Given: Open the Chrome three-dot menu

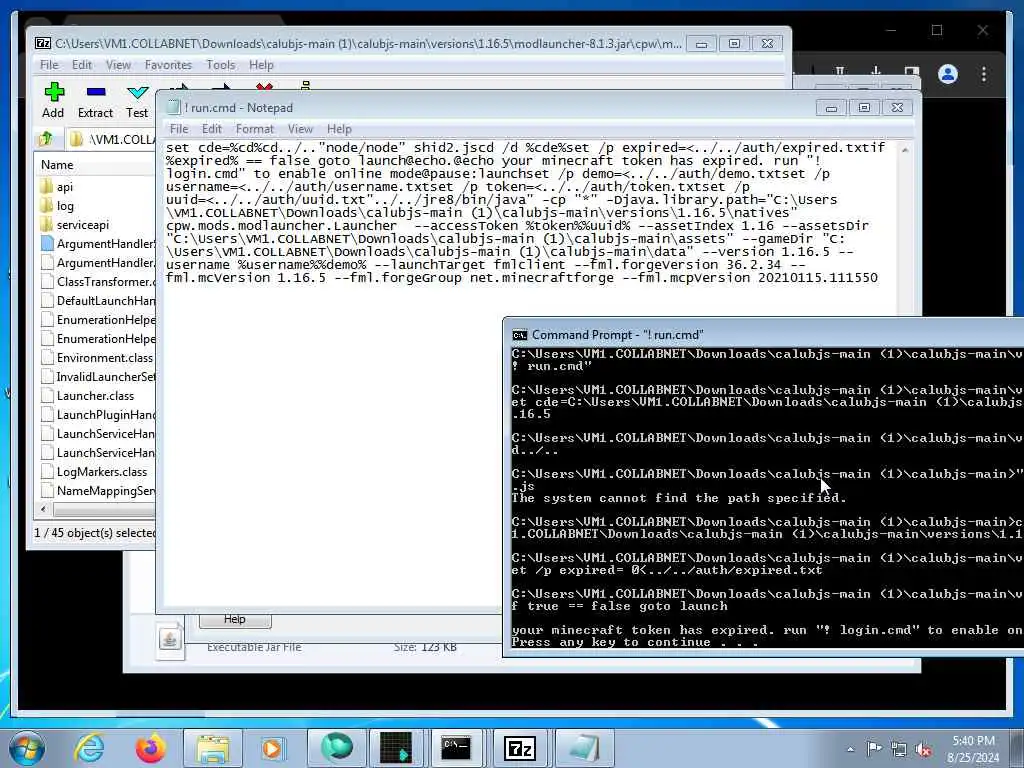Looking at the screenshot, I should point(984,74).
